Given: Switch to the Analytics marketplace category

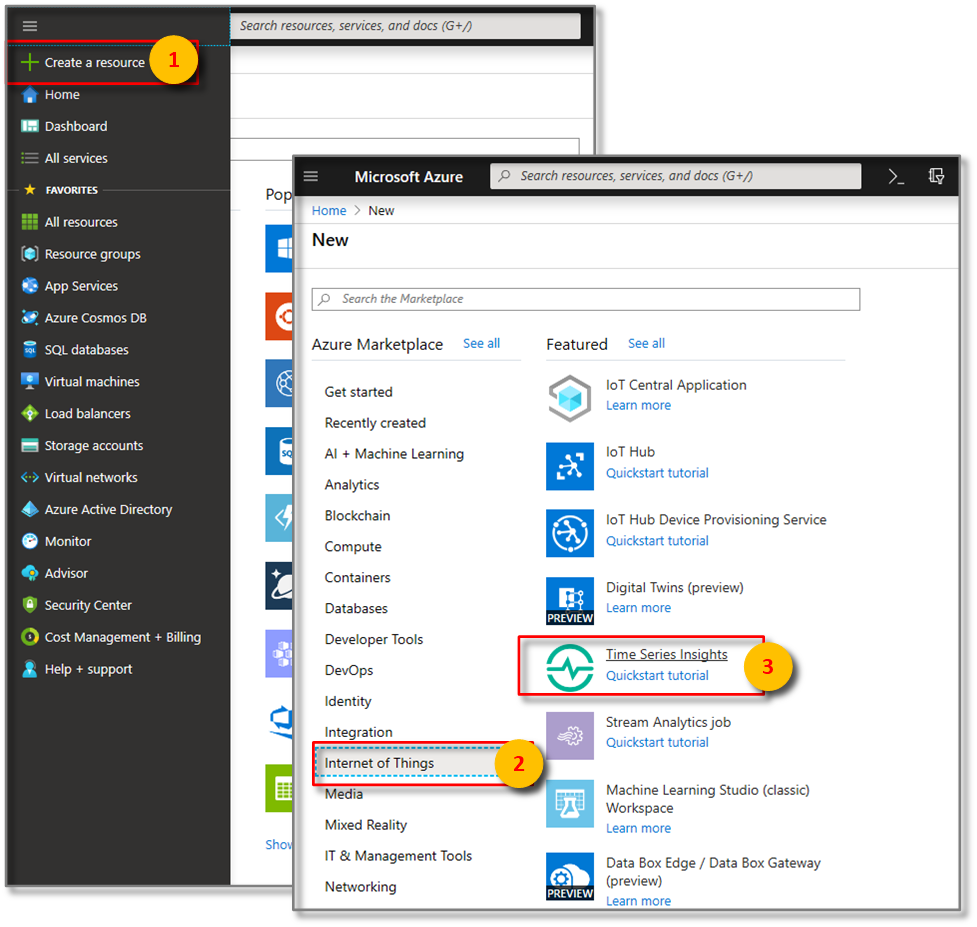Looking at the screenshot, I should click(354, 484).
